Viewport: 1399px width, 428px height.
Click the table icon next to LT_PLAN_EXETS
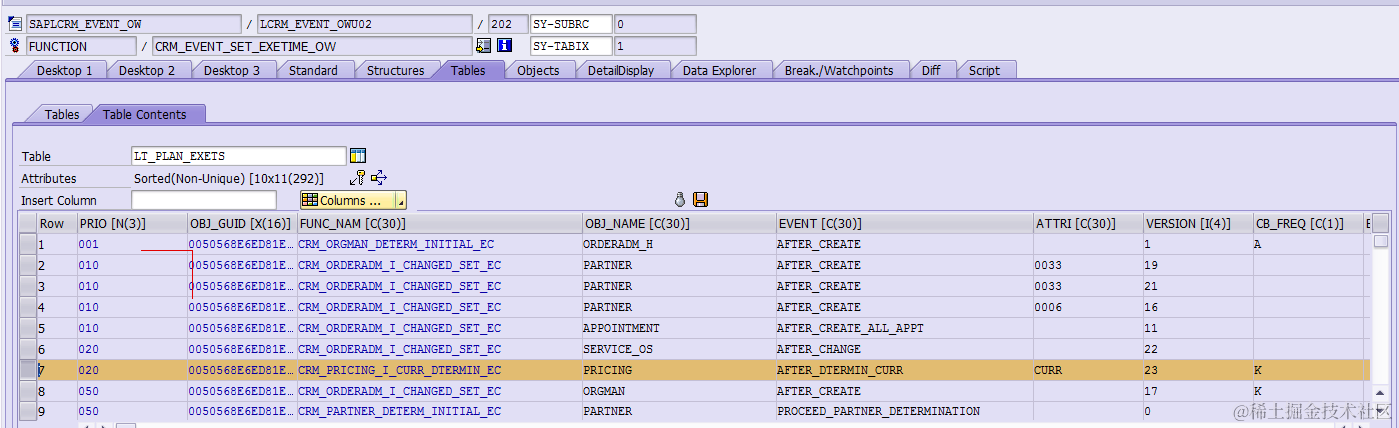point(359,156)
